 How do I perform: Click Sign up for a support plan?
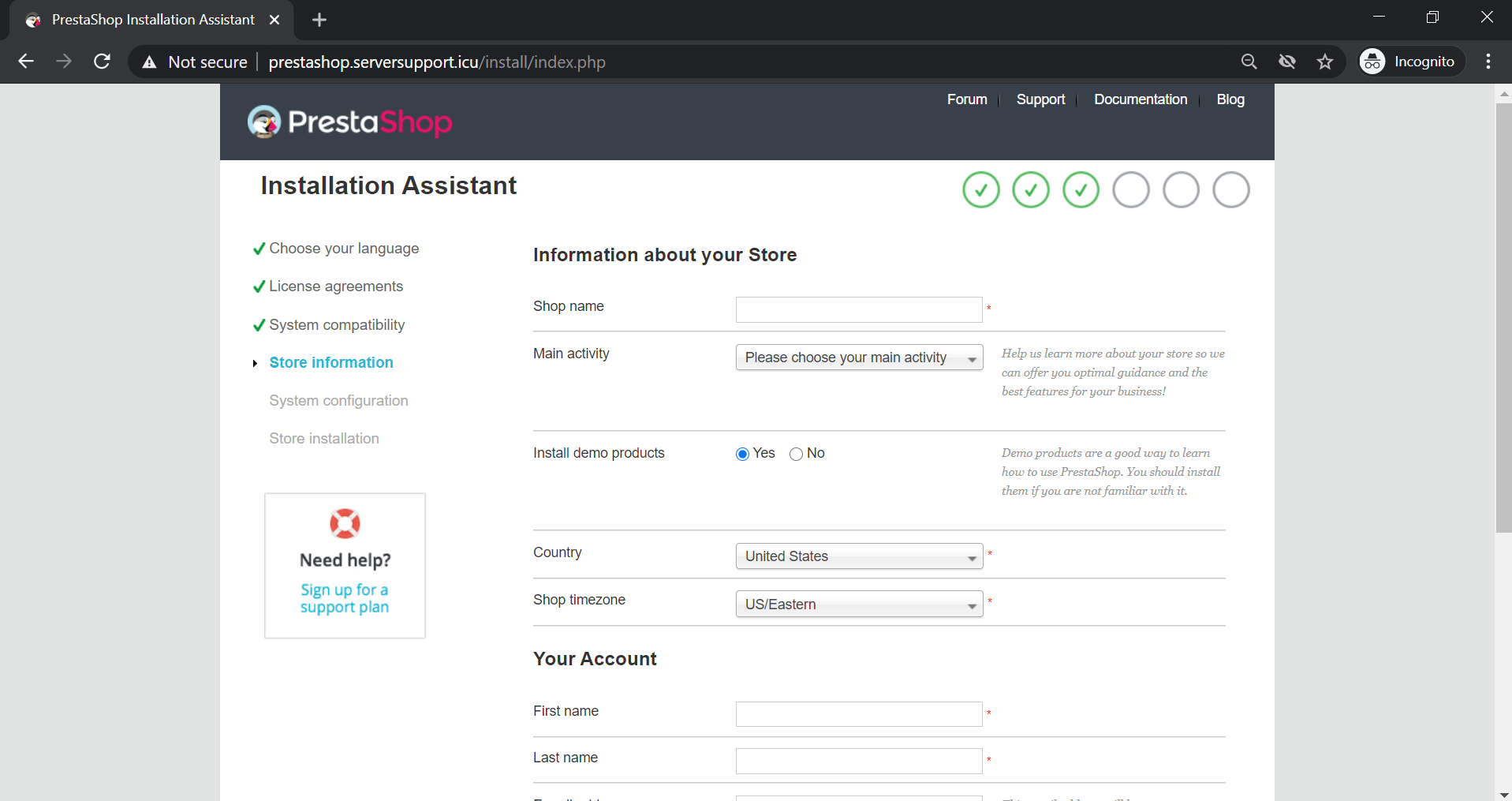(x=345, y=598)
